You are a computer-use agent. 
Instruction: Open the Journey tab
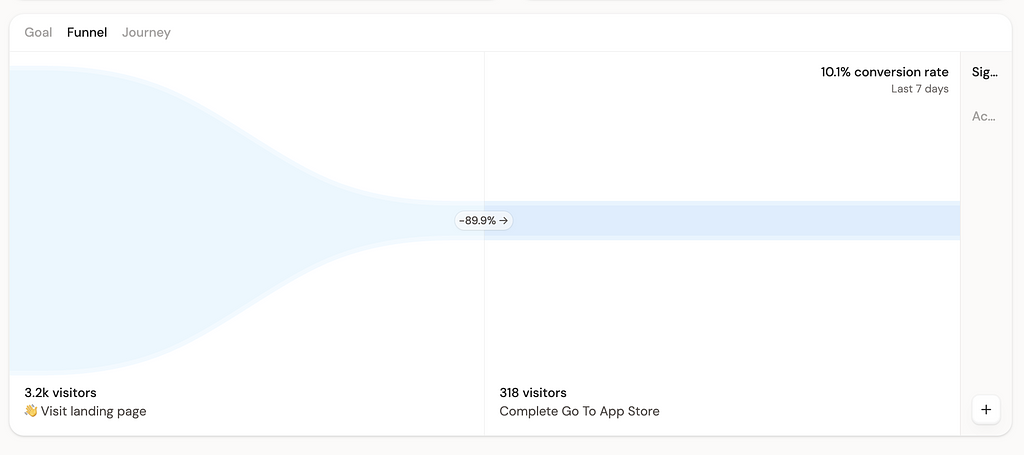point(146,32)
